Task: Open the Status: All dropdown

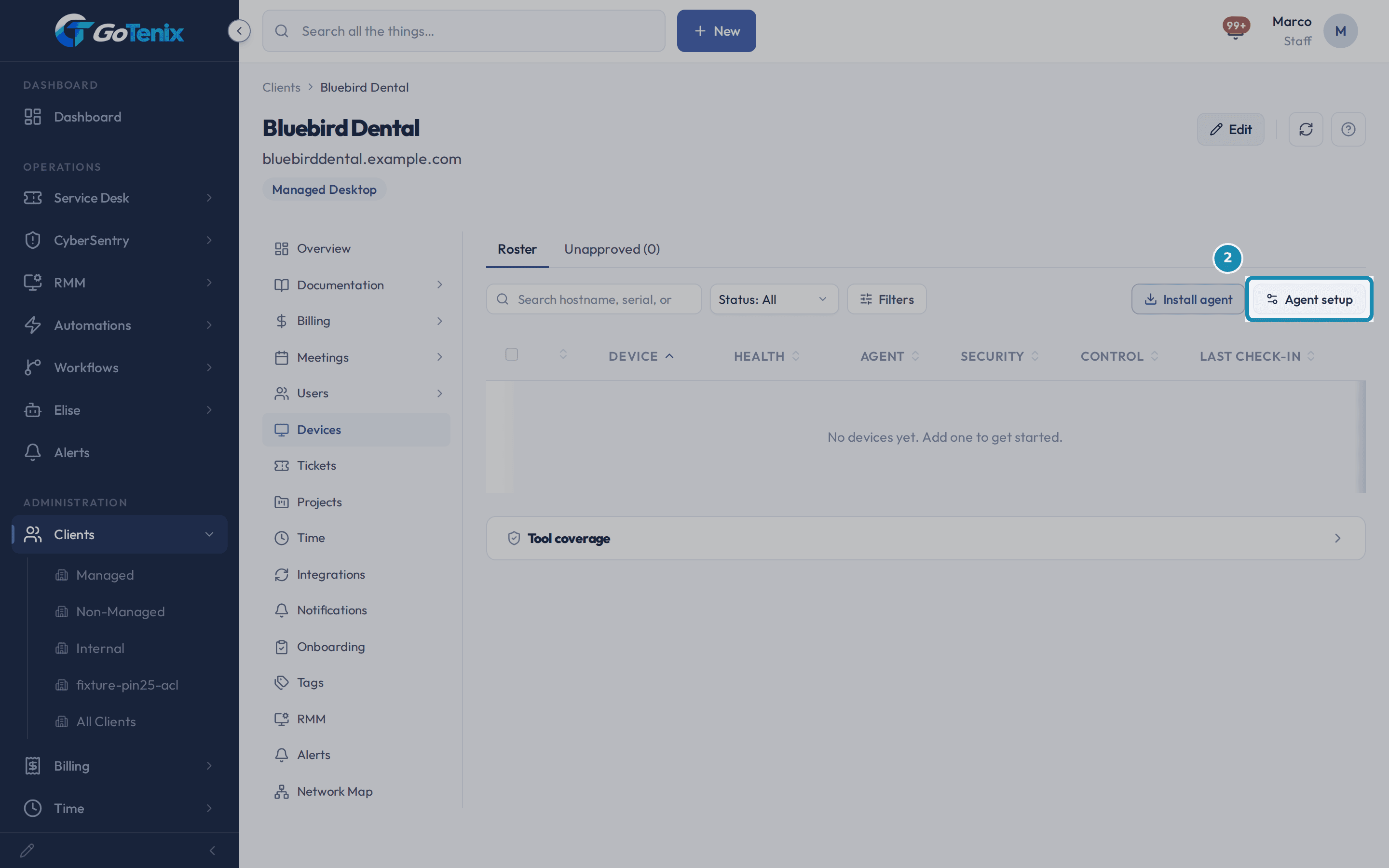Action: click(x=774, y=299)
